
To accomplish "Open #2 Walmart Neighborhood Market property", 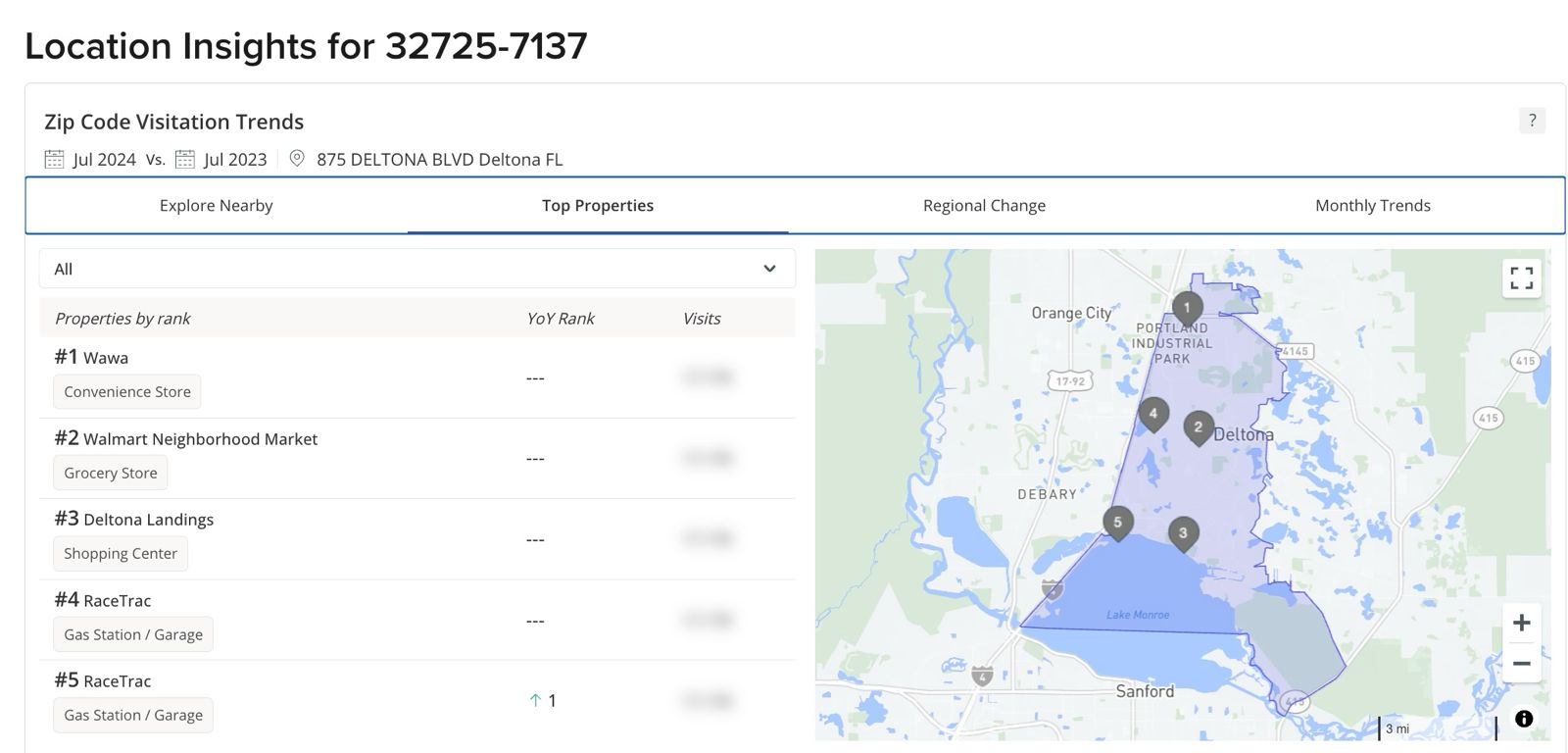I will click(185, 438).
